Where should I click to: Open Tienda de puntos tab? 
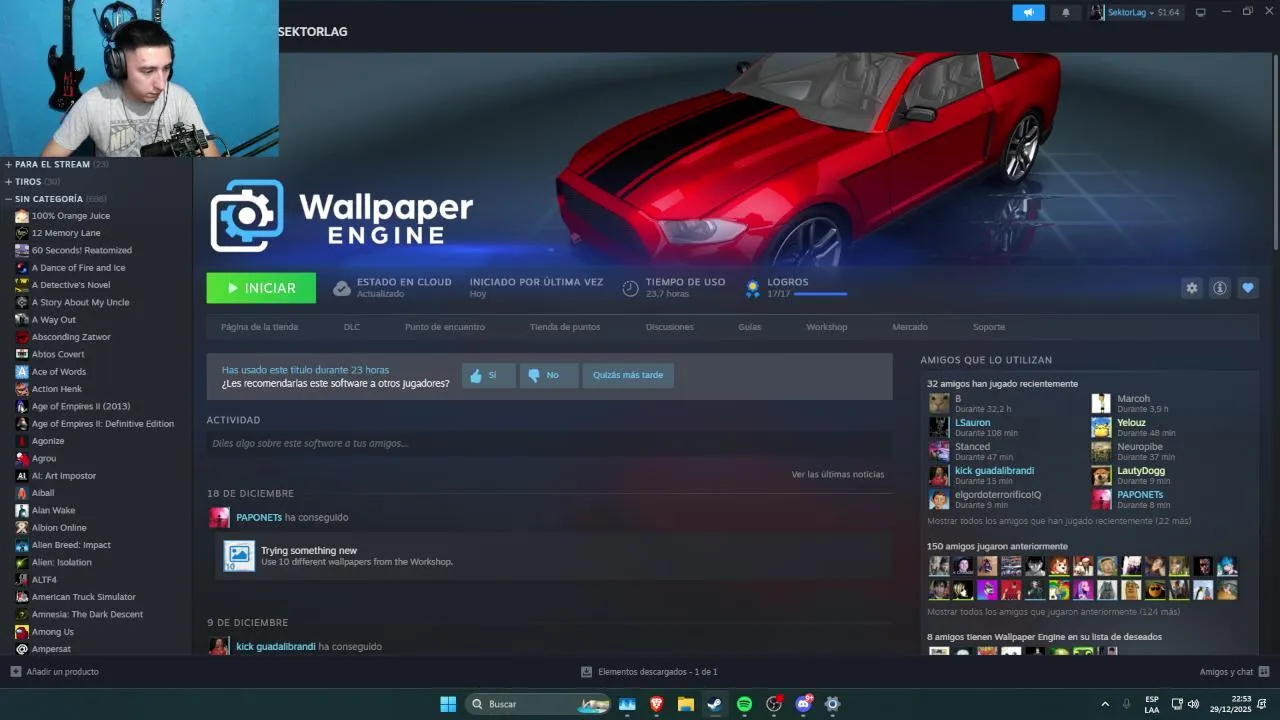coord(565,327)
